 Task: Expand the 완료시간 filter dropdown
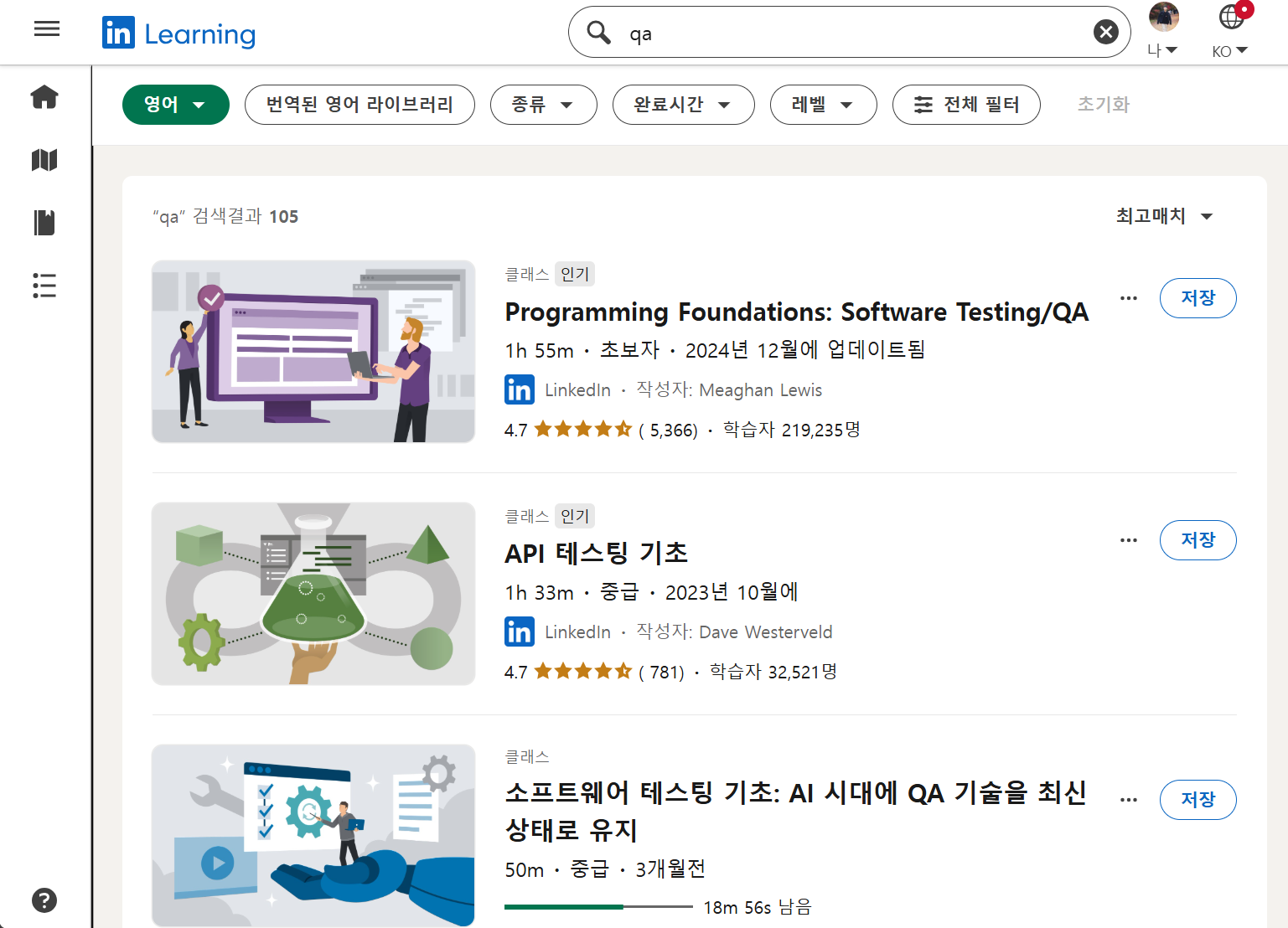click(683, 105)
